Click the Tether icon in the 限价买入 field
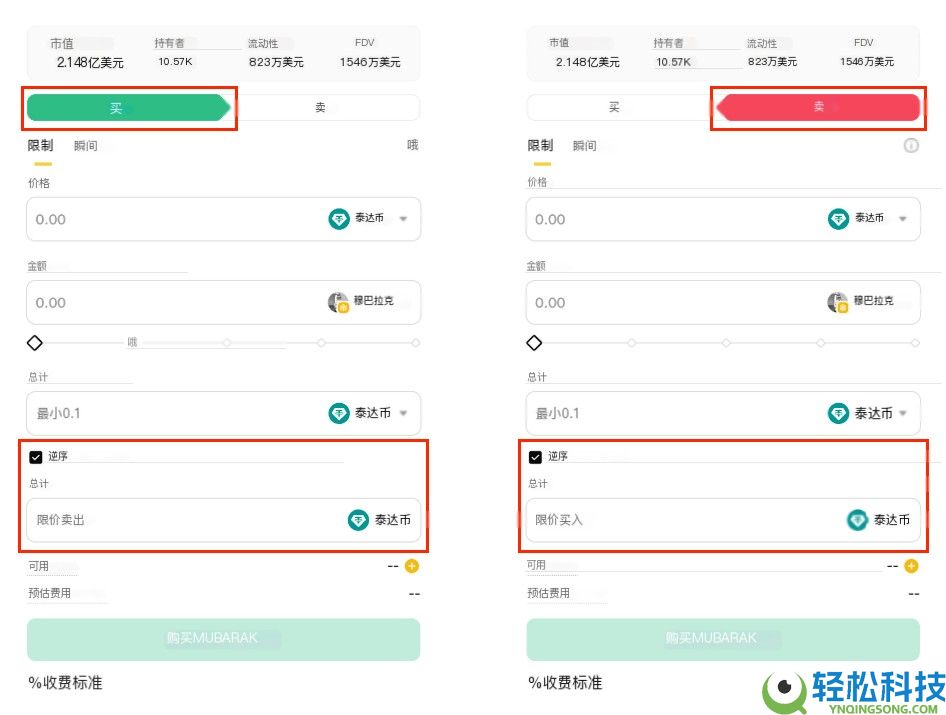Image resolution: width=946 pixels, height=715 pixels. pyautogui.click(x=857, y=520)
